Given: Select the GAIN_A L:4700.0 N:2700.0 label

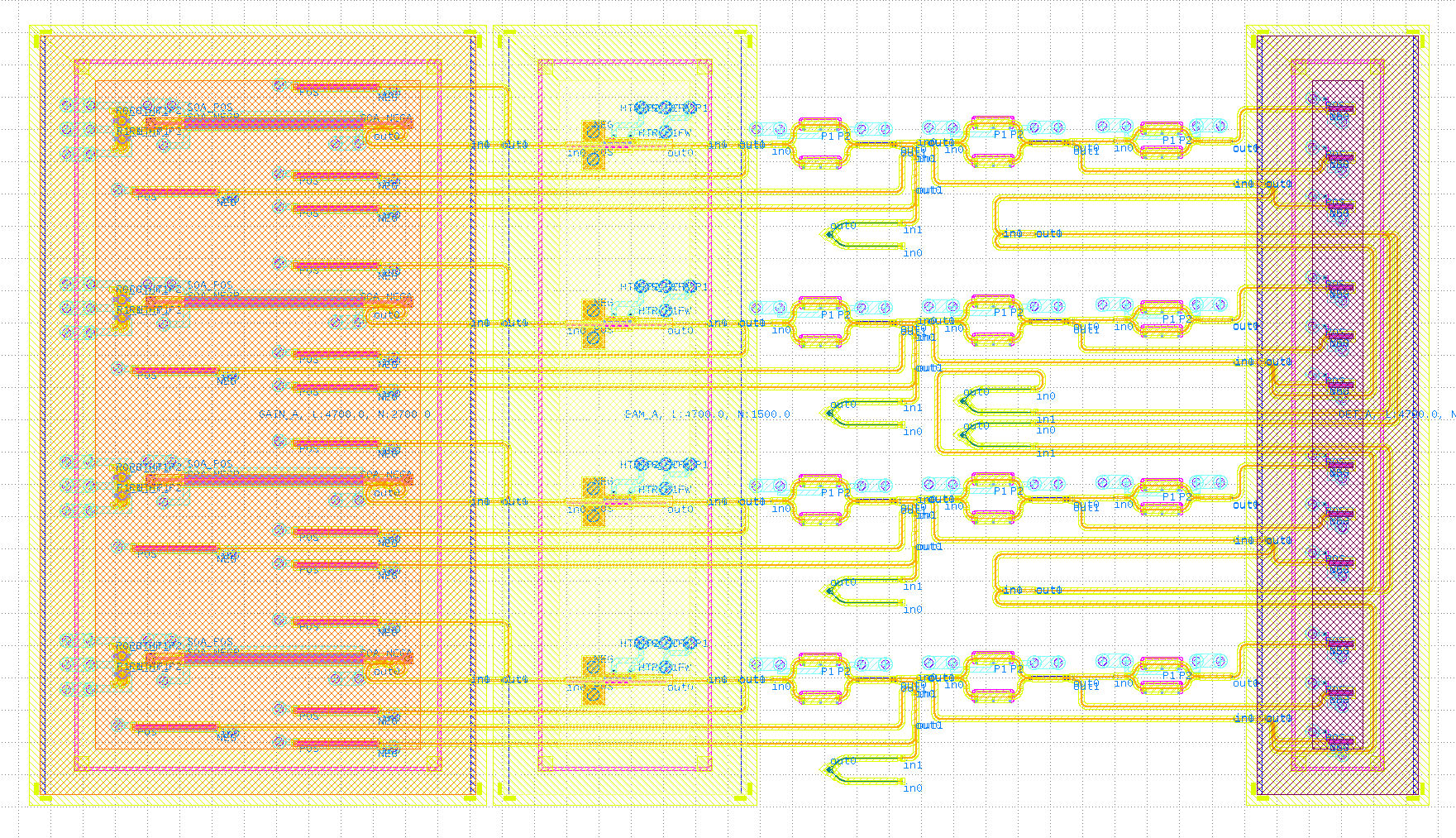Looking at the screenshot, I should 345,414.
